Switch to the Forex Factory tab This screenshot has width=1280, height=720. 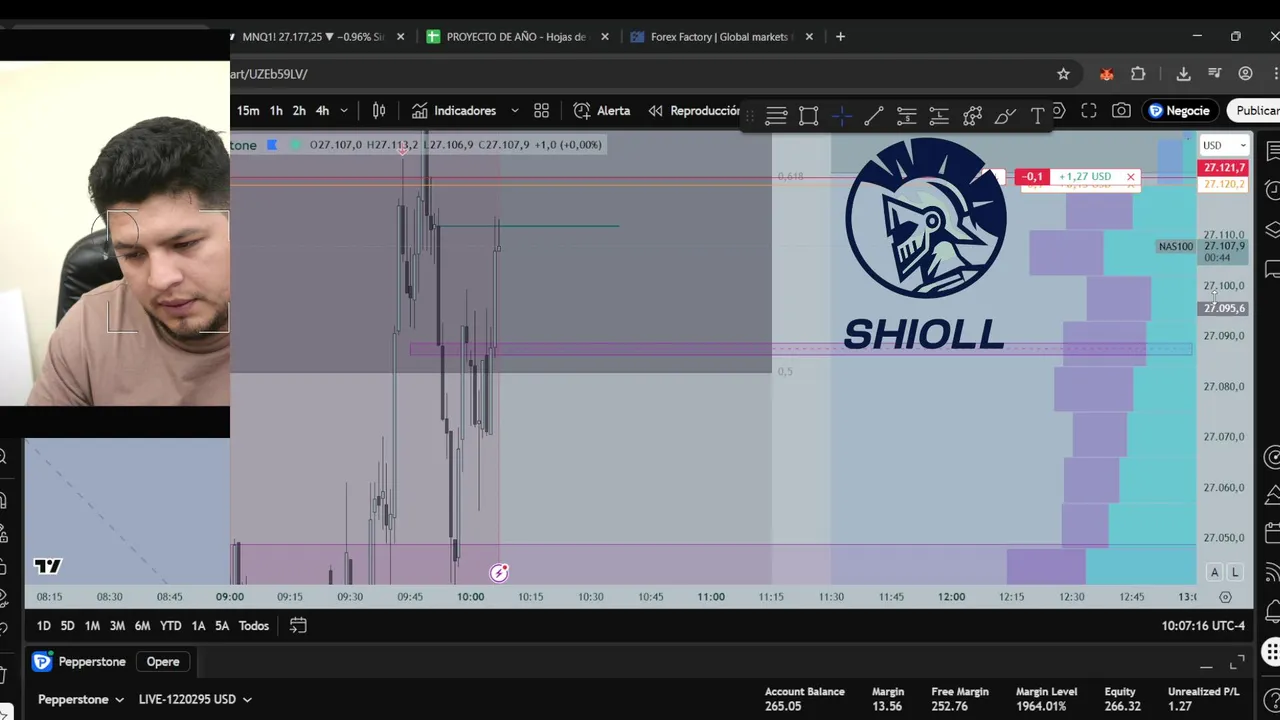point(720,37)
